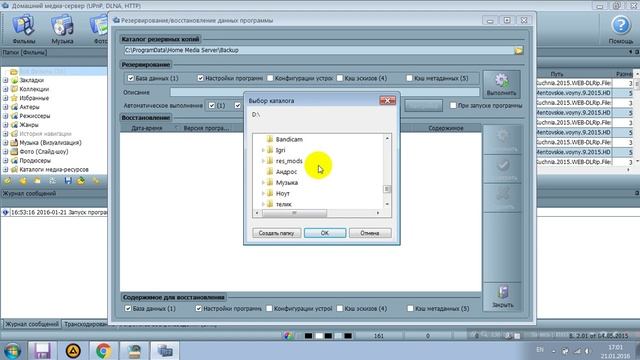Image resolution: width=640 pixels, height=360 pixels.
Task: Click EN language indicator in taskbar
Action: (x=540, y=349)
